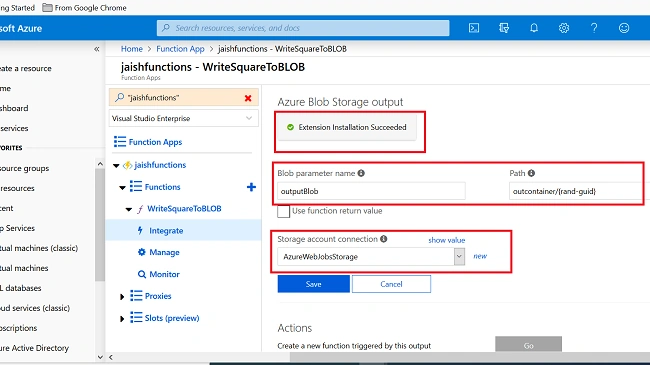Screen dimensions: 650x365
Task: Collapse the Functions tree node
Action: (122, 187)
